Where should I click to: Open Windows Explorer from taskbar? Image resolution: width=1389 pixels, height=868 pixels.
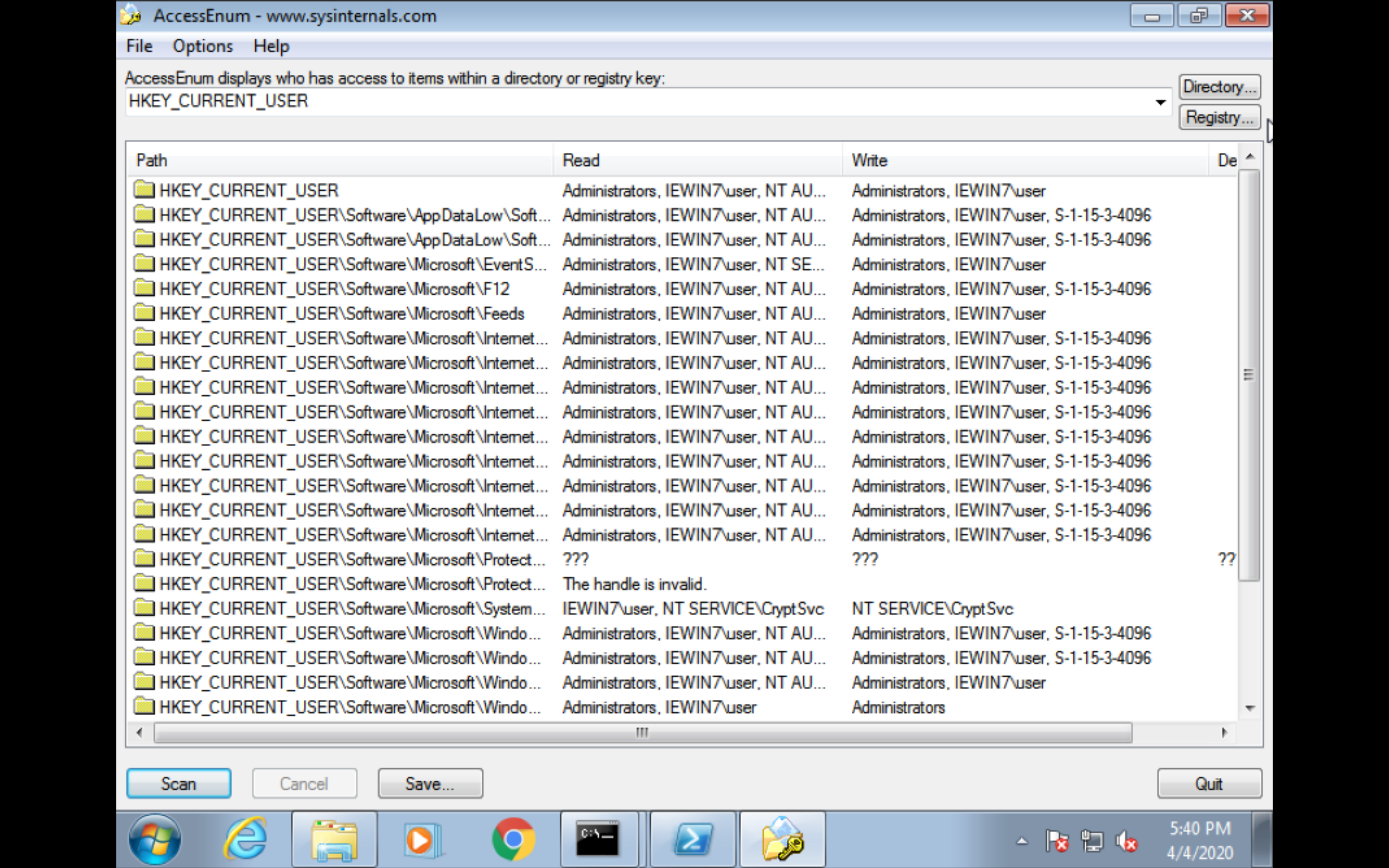[335, 839]
